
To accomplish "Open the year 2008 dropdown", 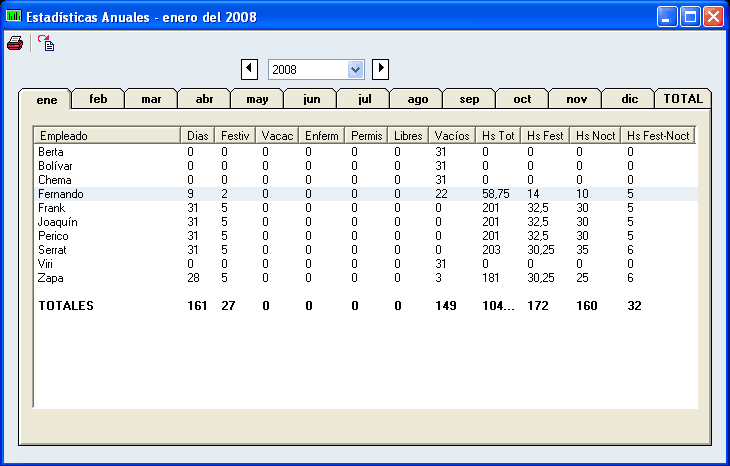I will coord(355,69).
